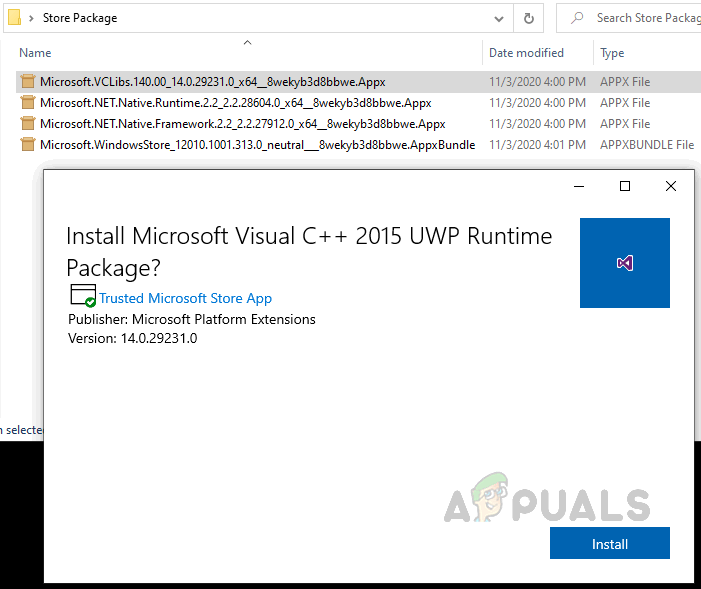Expand the address bar history dropdown
Image resolution: width=701 pixels, height=589 pixels.
498,18
